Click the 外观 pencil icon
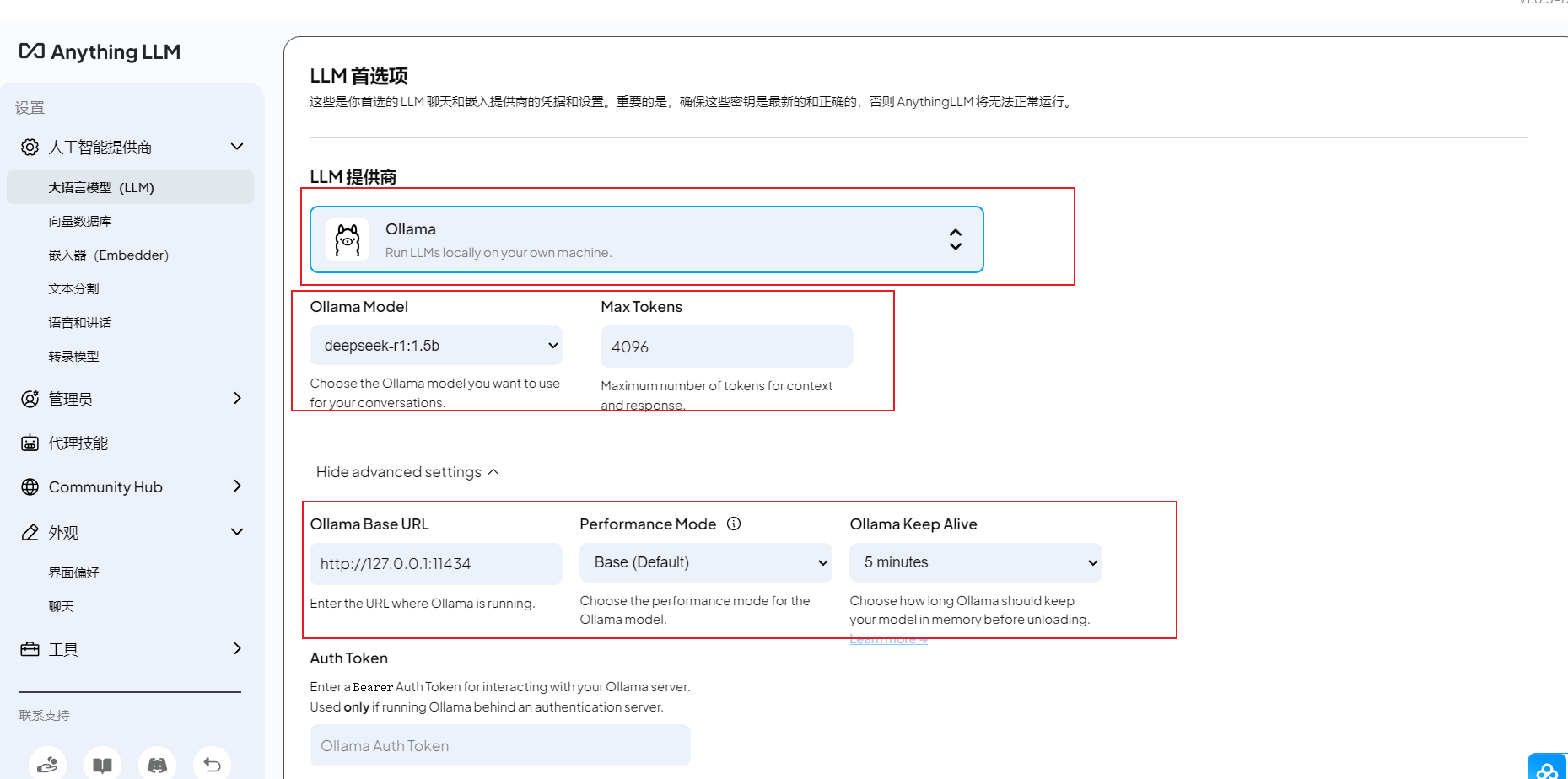 (x=30, y=532)
